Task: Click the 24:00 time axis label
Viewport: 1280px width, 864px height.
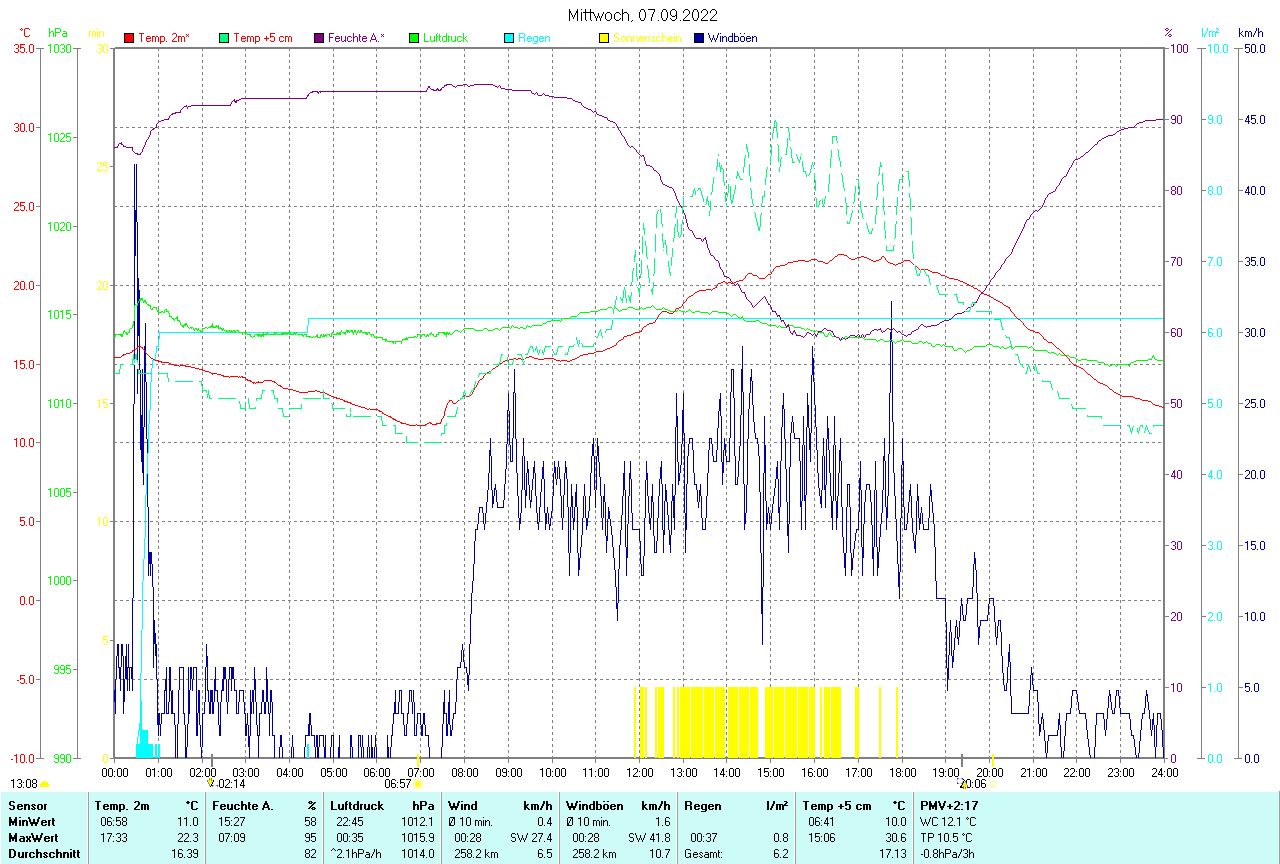Action: tap(1164, 772)
